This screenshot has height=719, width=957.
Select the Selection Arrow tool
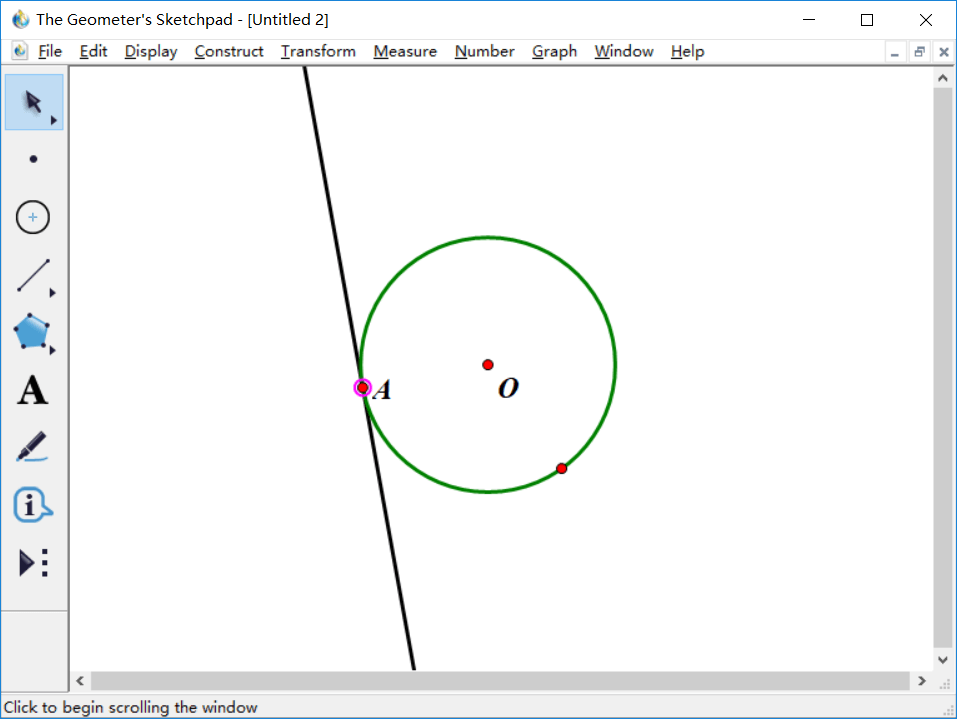point(33,102)
